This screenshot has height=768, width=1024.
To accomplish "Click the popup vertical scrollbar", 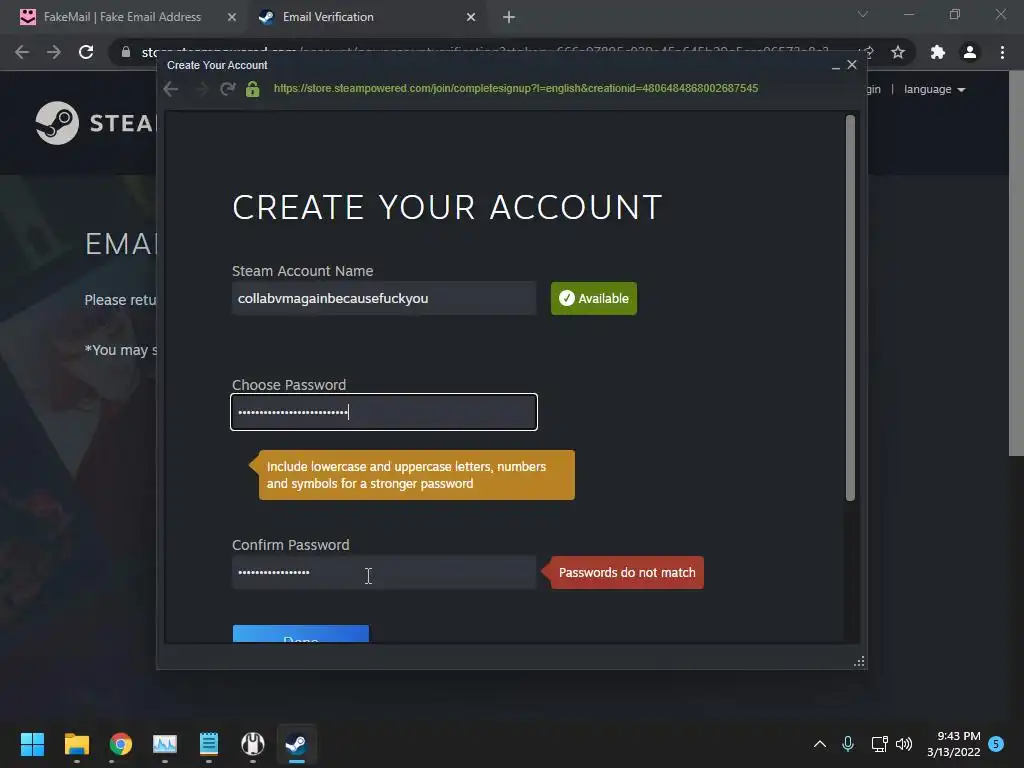I will coord(850,308).
